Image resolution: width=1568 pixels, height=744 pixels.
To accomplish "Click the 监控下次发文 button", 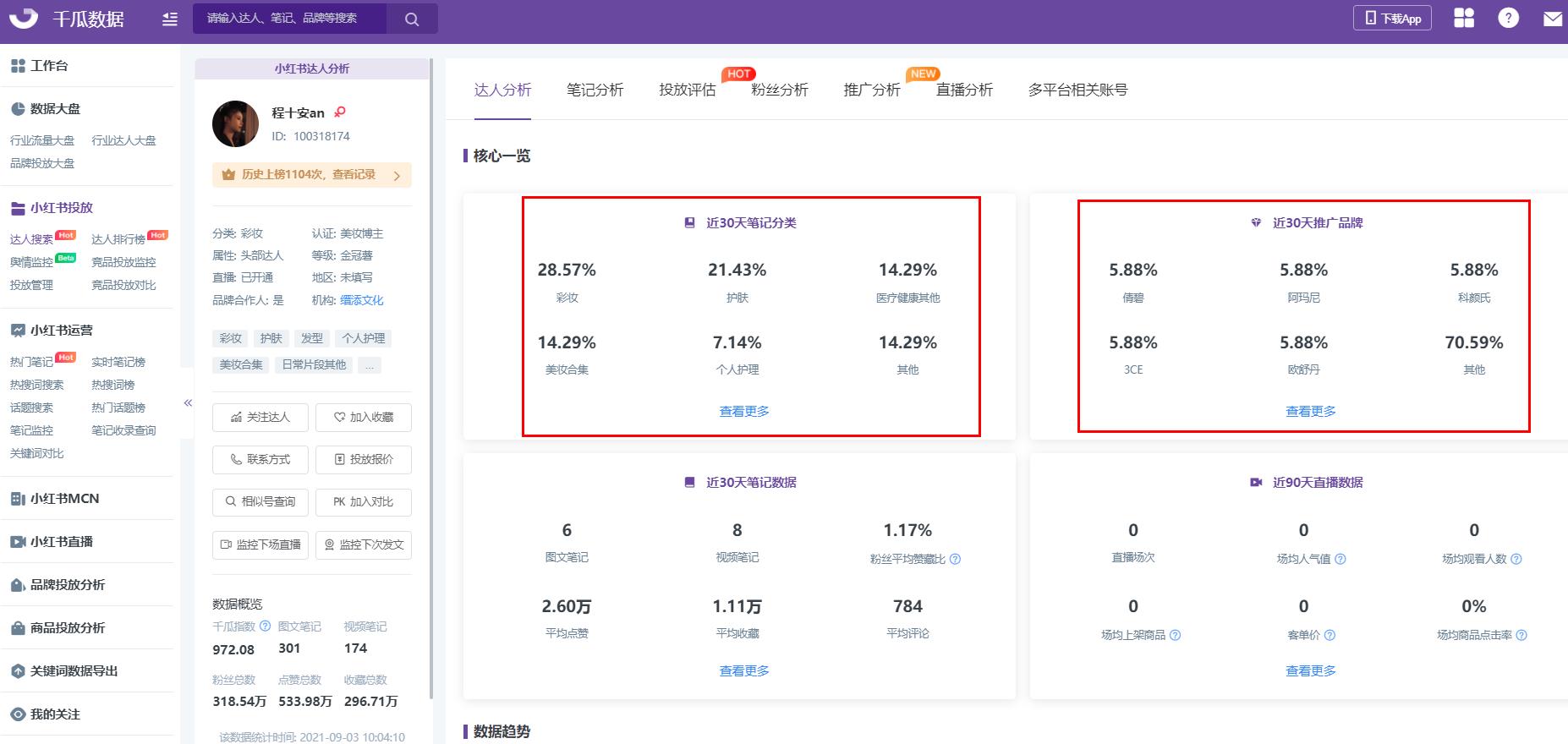I will pos(364,545).
